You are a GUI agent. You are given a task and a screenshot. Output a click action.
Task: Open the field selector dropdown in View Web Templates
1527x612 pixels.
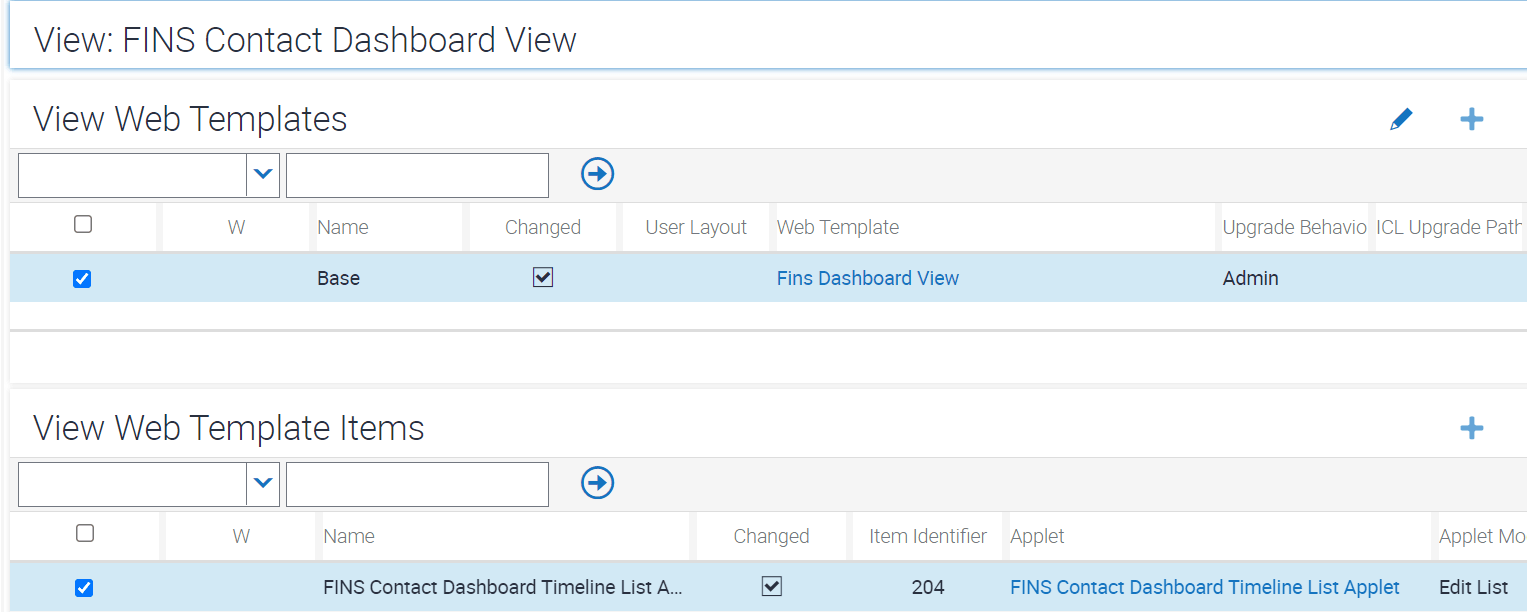coord(262,174)
